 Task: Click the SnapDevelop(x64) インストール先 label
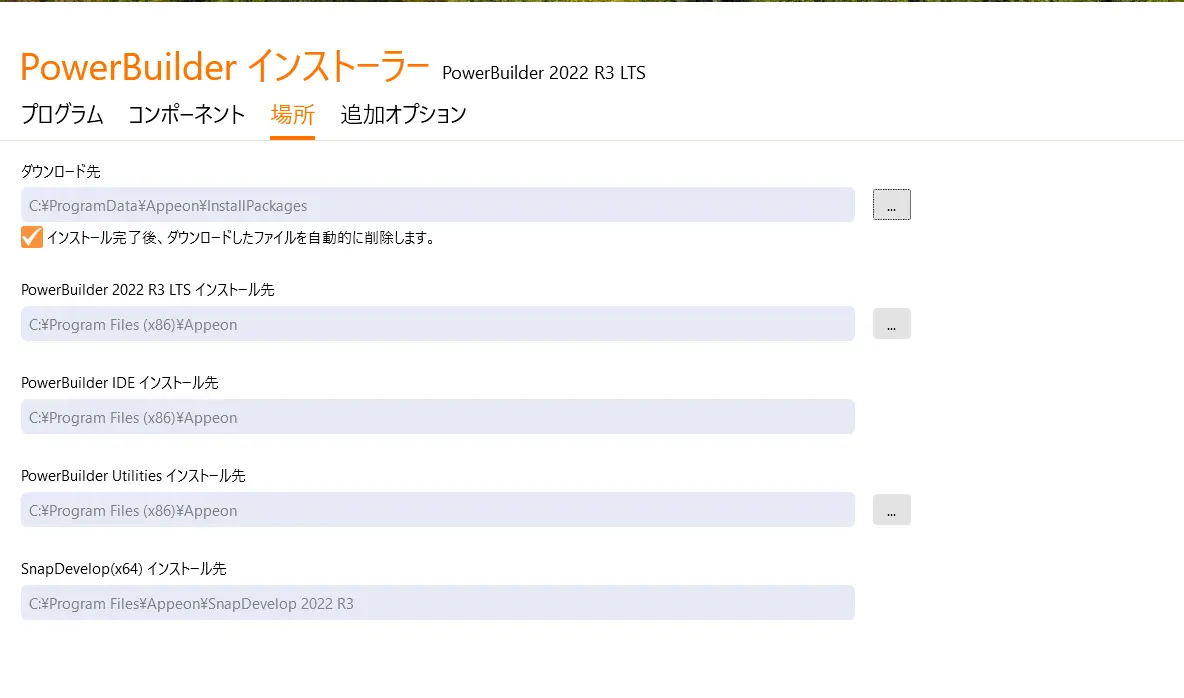coord(123,569)
